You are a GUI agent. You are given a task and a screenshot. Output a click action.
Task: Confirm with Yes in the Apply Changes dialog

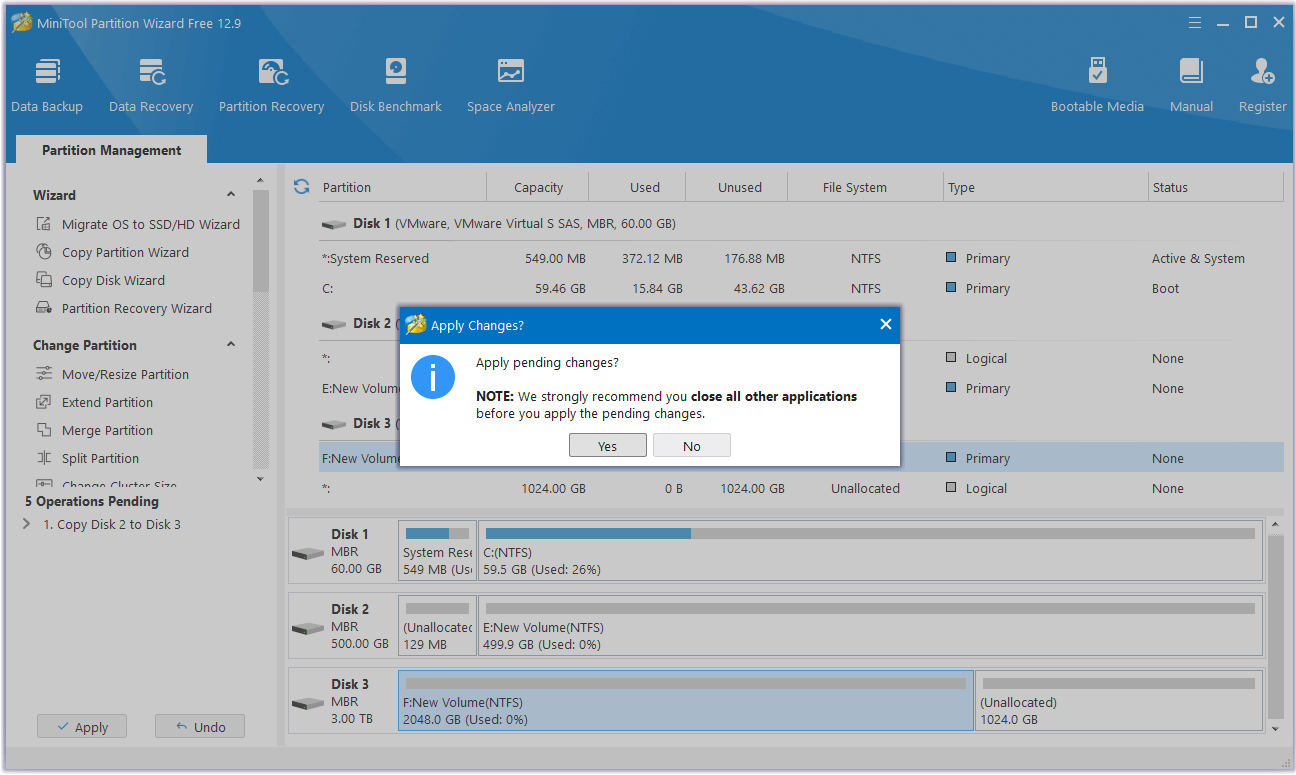tap(608, 446)
